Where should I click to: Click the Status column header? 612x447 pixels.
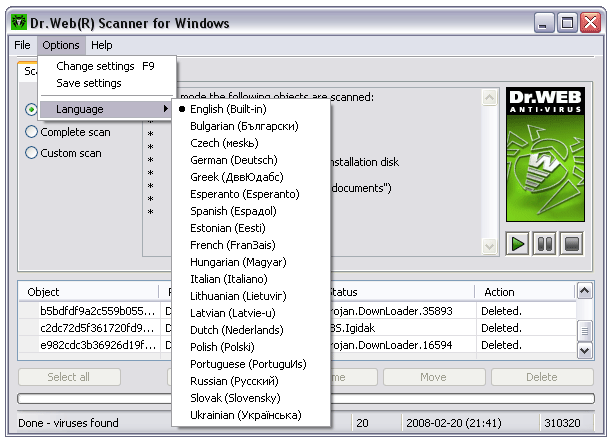tap(402, 292)
